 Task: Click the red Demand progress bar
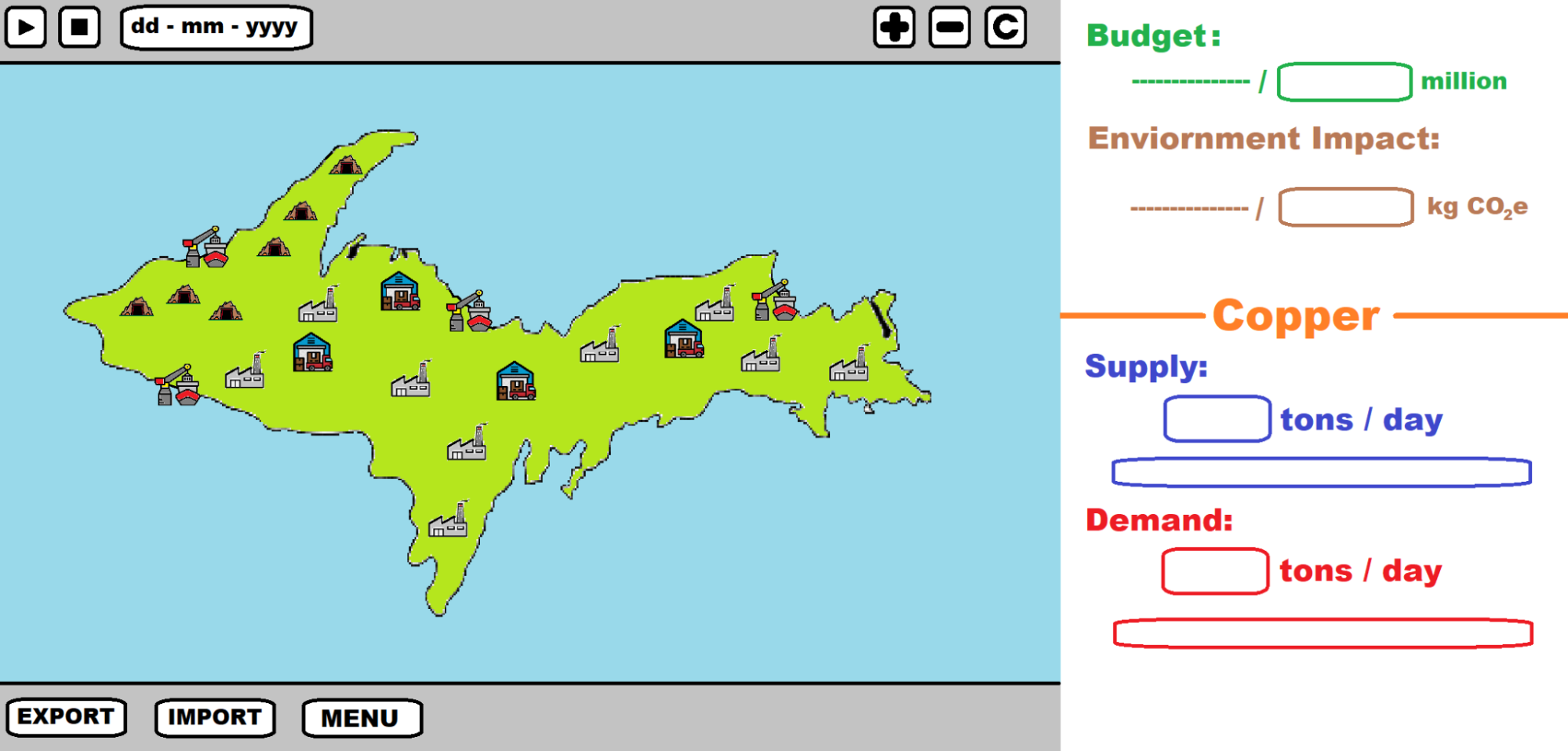pyautogui.click(x=1322, y=633)
